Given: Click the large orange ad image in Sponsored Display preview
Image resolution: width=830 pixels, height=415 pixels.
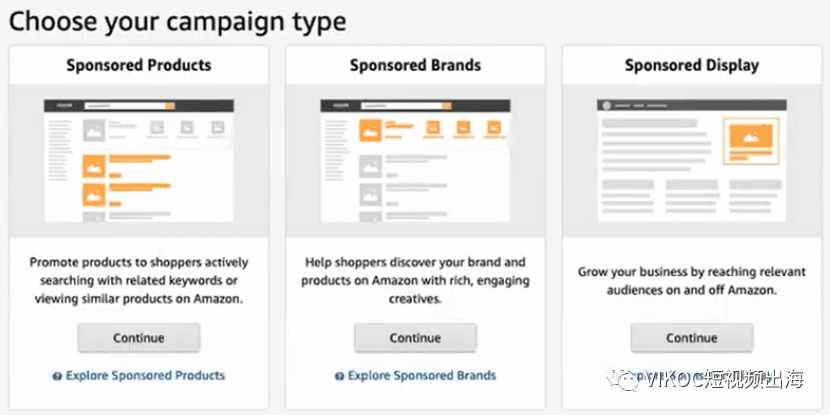Looking at the screenshot, I should coord(751,137).
